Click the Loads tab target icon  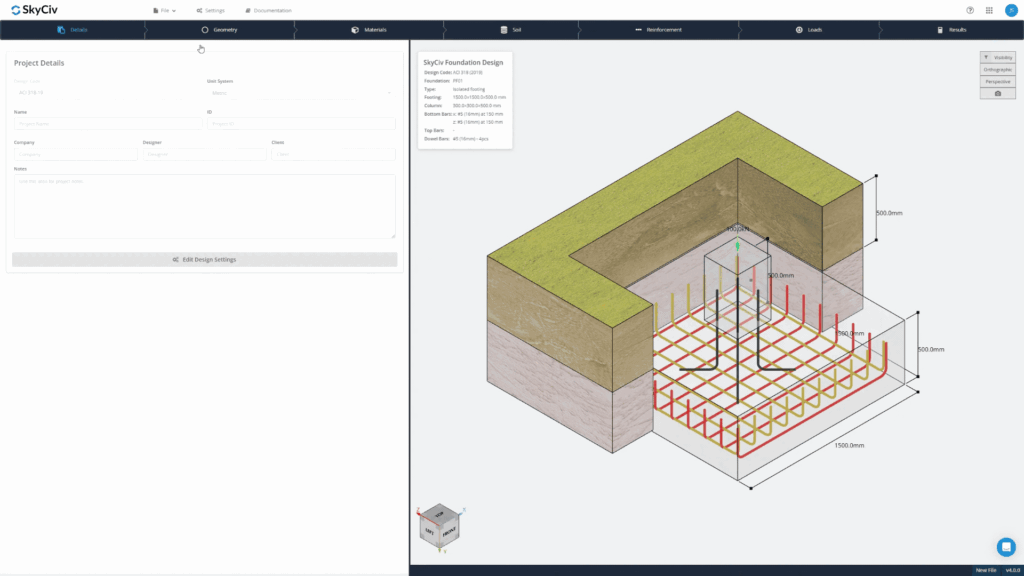(799, 30)
